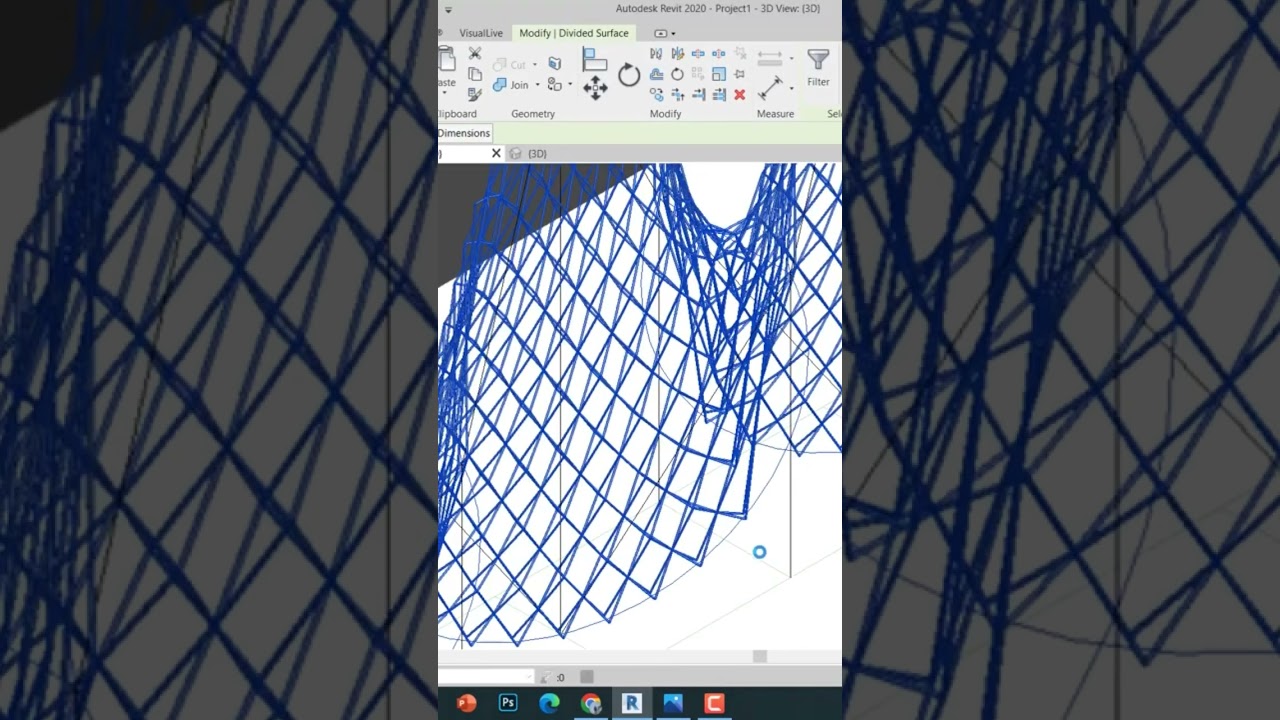Screen dimensions: 1280x720
Task: Switch to the VisualLive ribbon tab
Action: point(481,33)
